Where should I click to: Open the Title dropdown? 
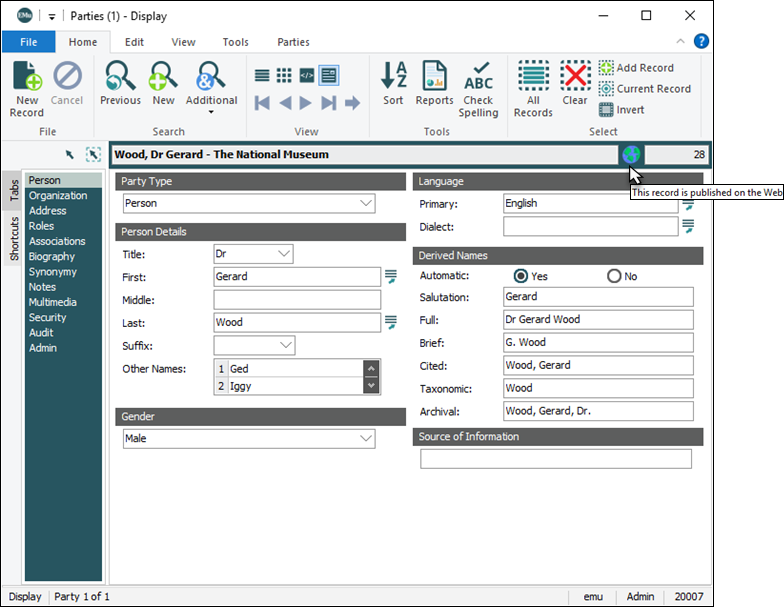pos(284,254)
